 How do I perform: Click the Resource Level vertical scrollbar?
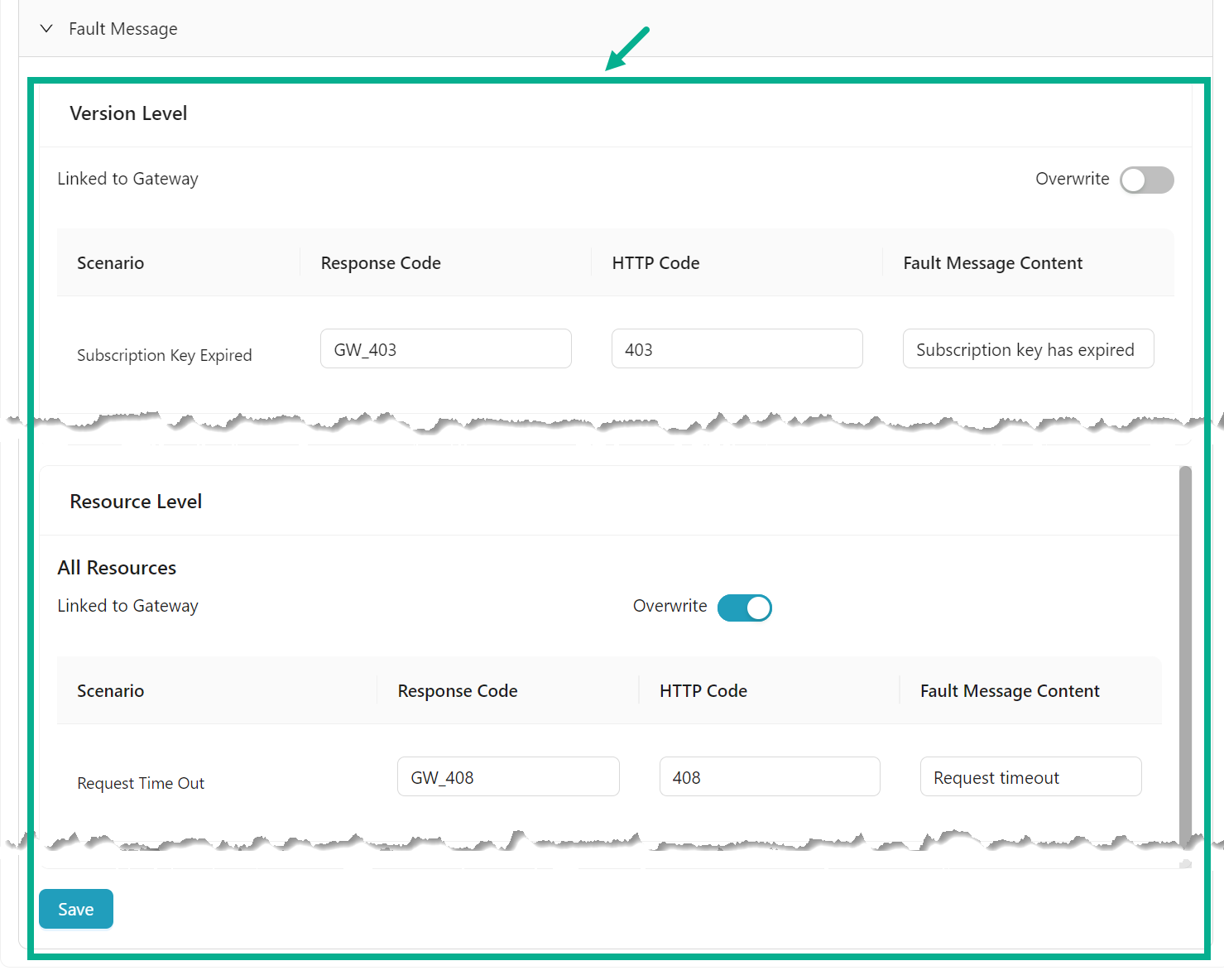point(1185,646)
